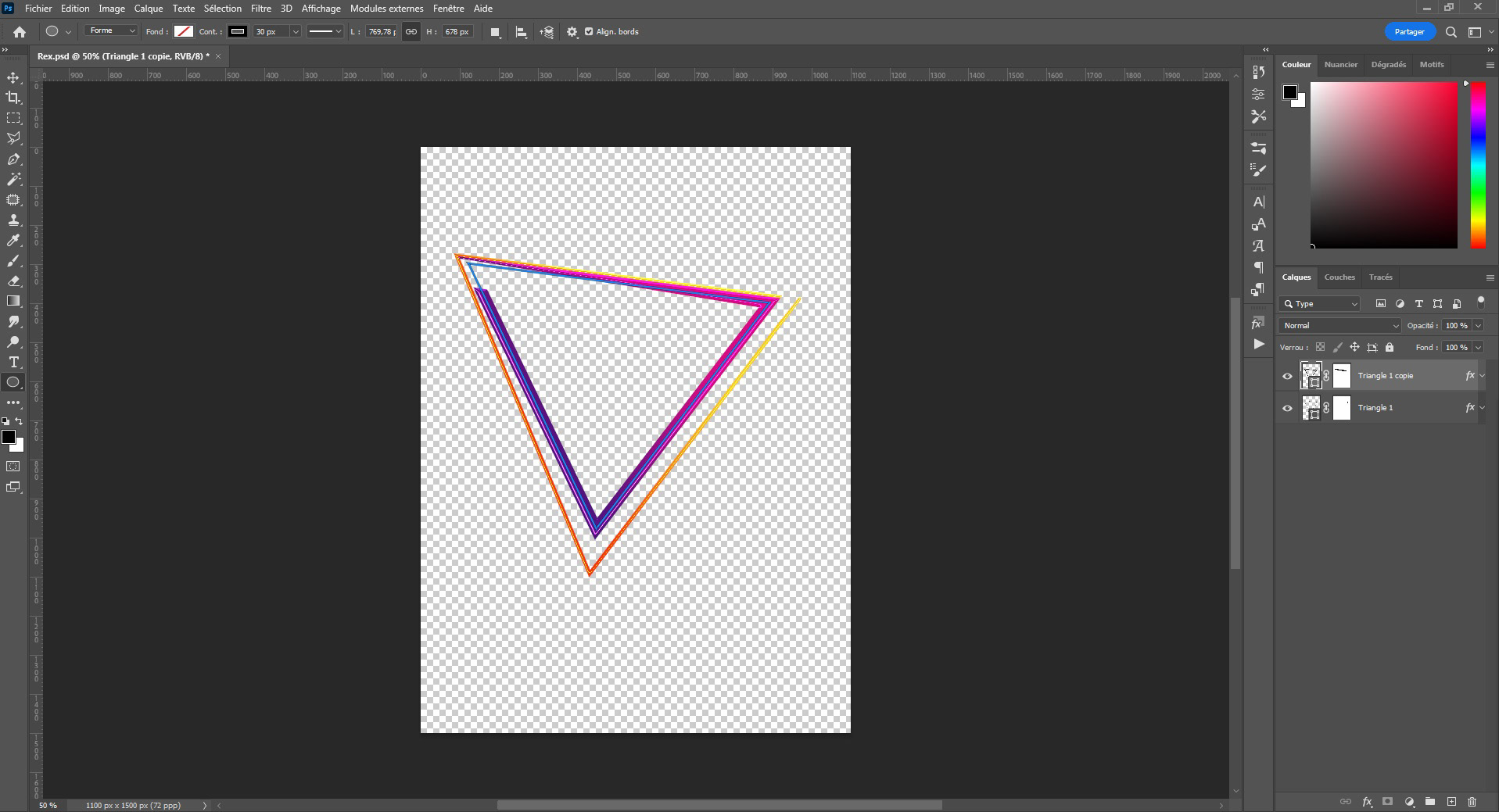Click the Cont. stroke color swatch
Screen dimensions: 1499x812
click(238, 31)
